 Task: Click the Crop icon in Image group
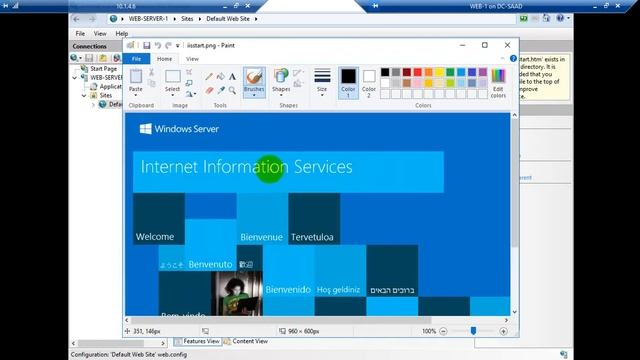[189, 72]
